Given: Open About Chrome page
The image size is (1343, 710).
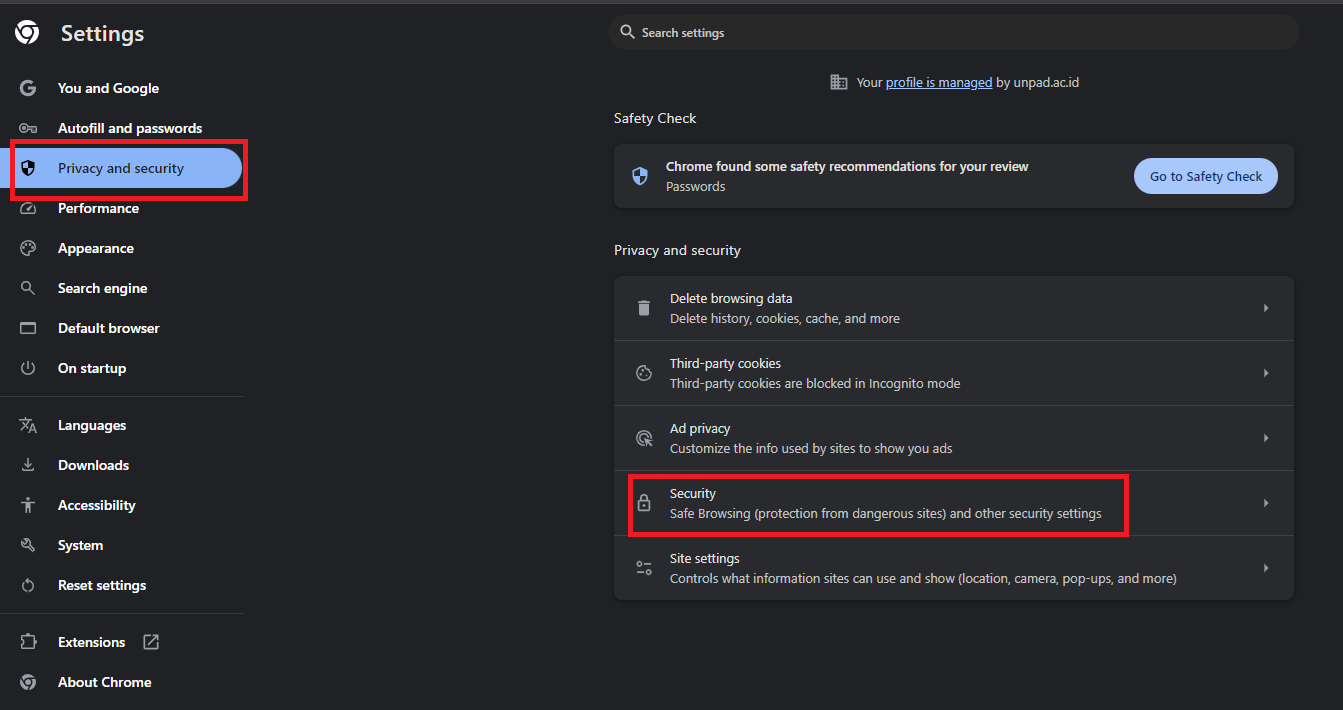Looking at the screenshot, I should click(105, 682).
